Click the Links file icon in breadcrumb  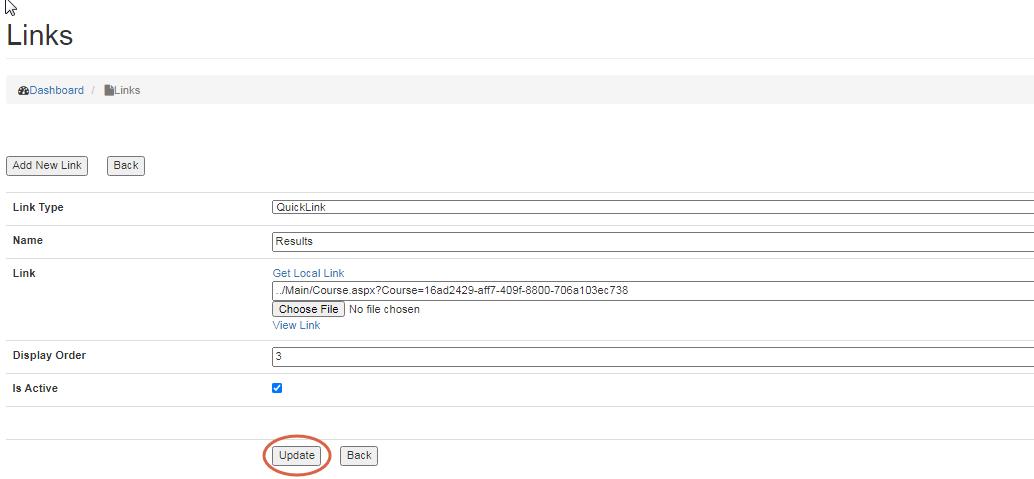[109, 90]
